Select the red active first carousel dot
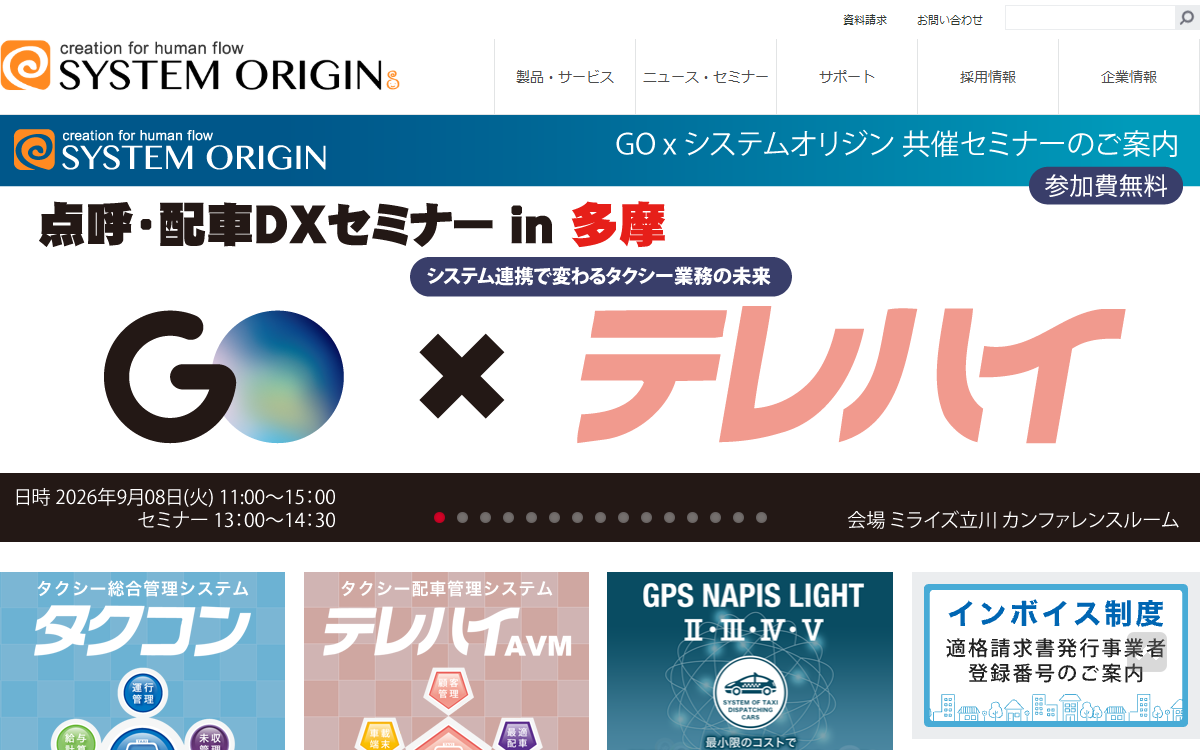 tap(439, 517)
